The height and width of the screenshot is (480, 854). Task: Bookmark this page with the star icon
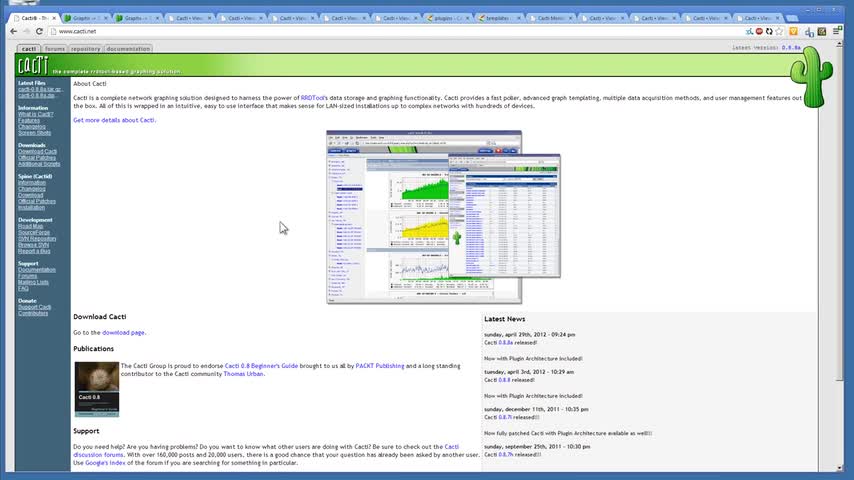point(779,32)
